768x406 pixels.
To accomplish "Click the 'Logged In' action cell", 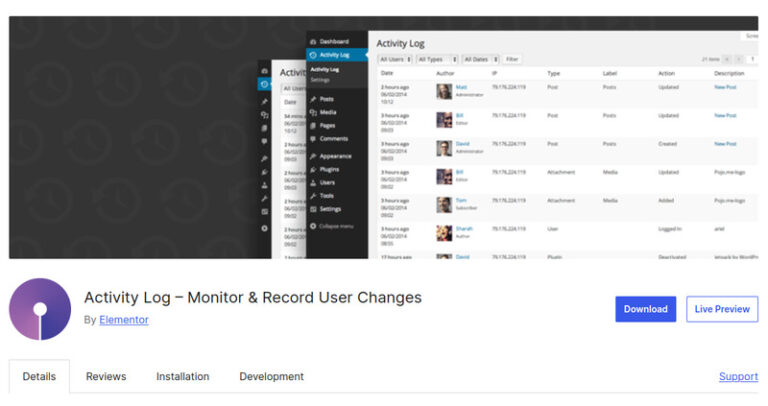I will tap(670, 229).
